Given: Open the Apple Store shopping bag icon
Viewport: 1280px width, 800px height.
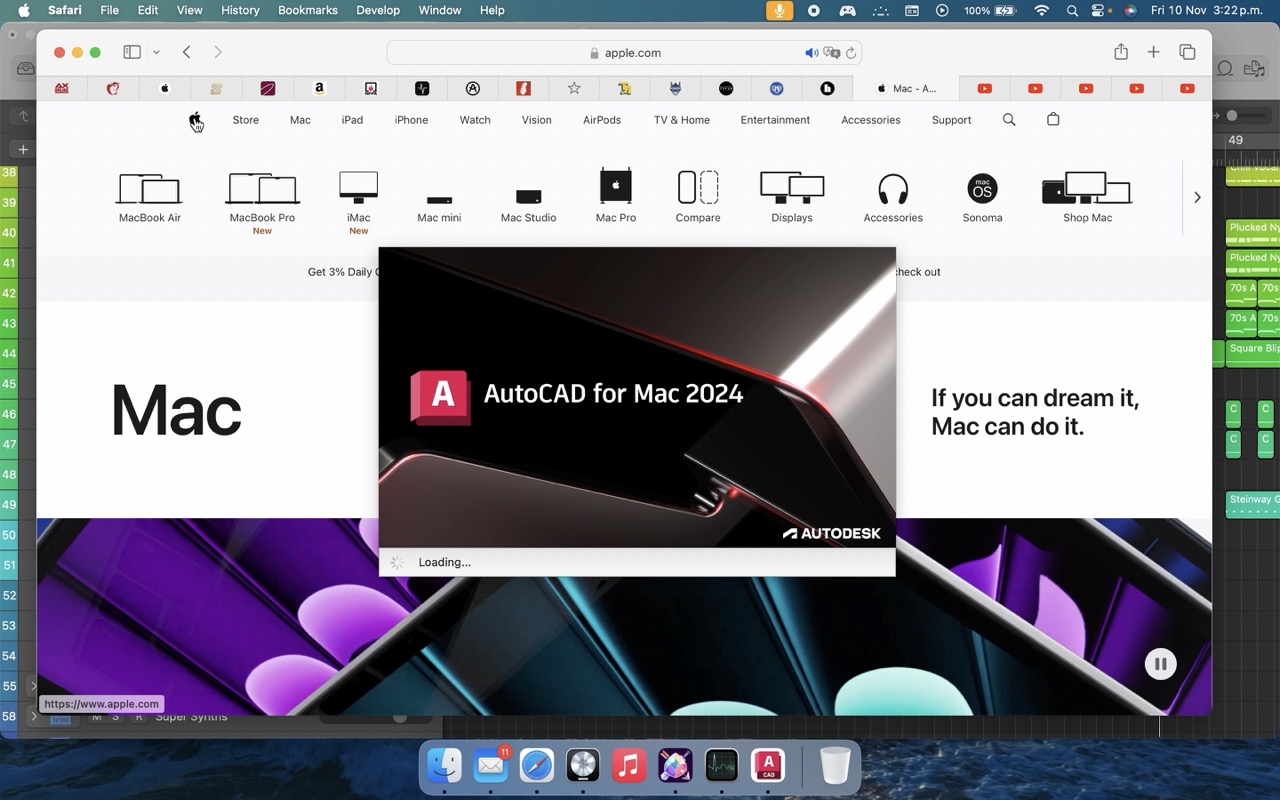Looking at the screenshot, I should click(x=1052, y=120).
